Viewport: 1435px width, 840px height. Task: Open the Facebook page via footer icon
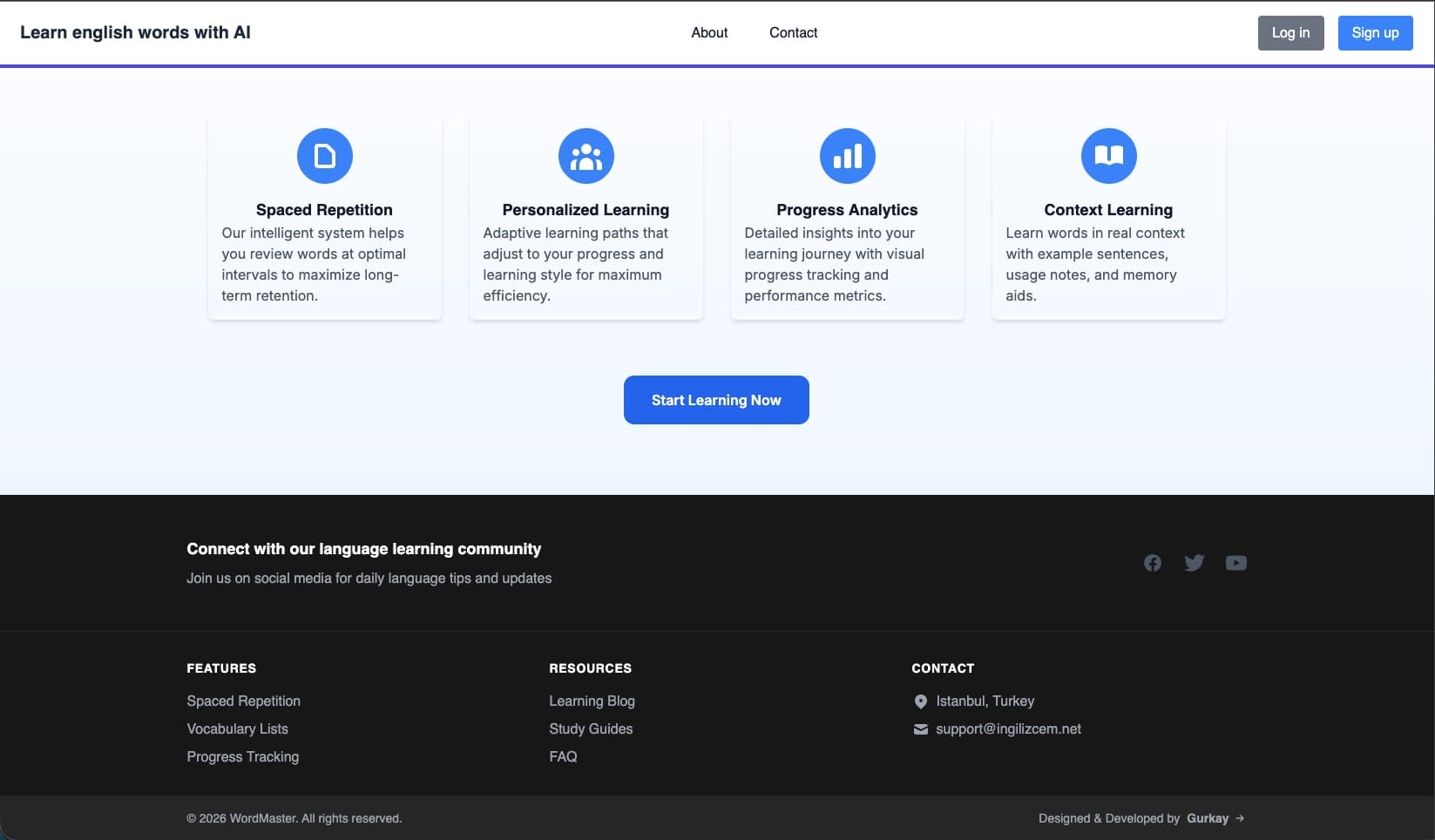(1152, 563)
